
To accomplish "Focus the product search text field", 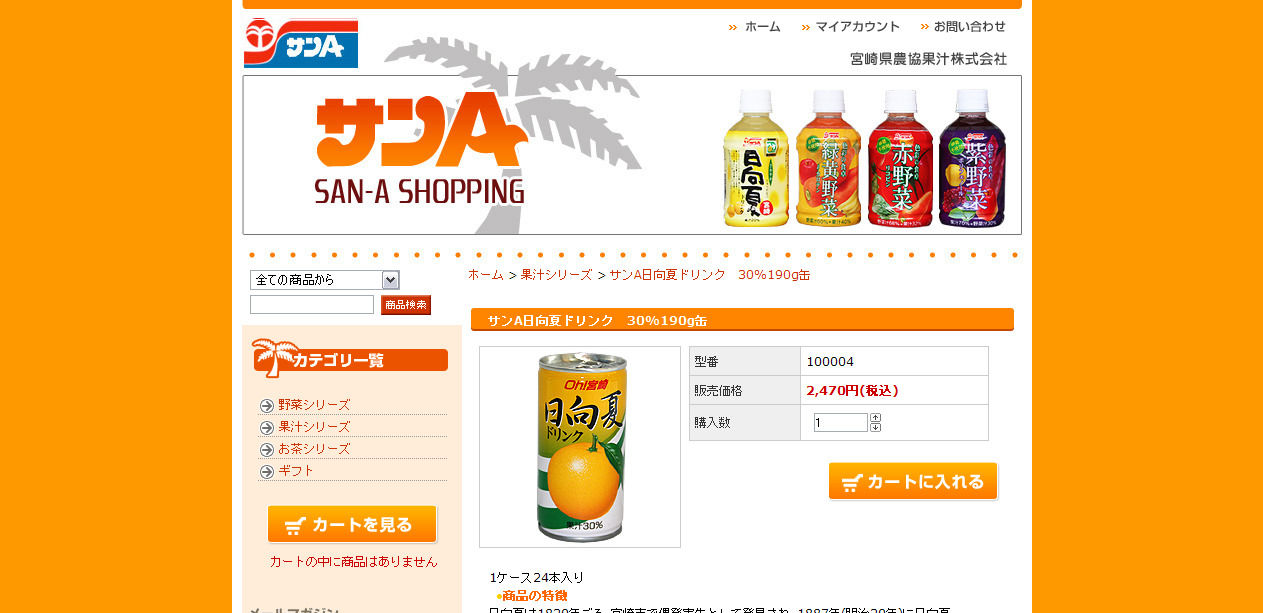I will coord(312,305).
